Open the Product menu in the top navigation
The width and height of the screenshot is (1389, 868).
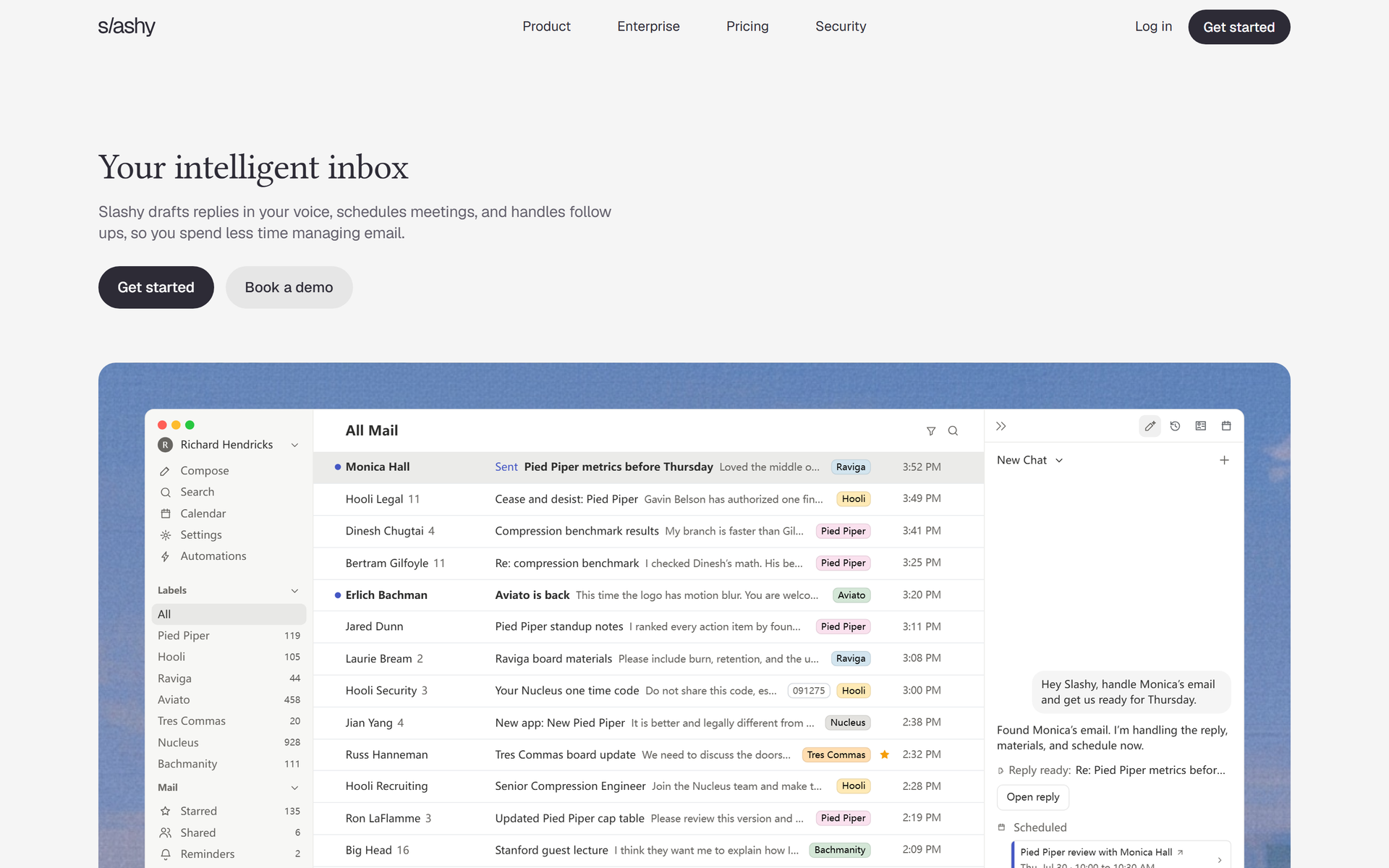point(546,27)
